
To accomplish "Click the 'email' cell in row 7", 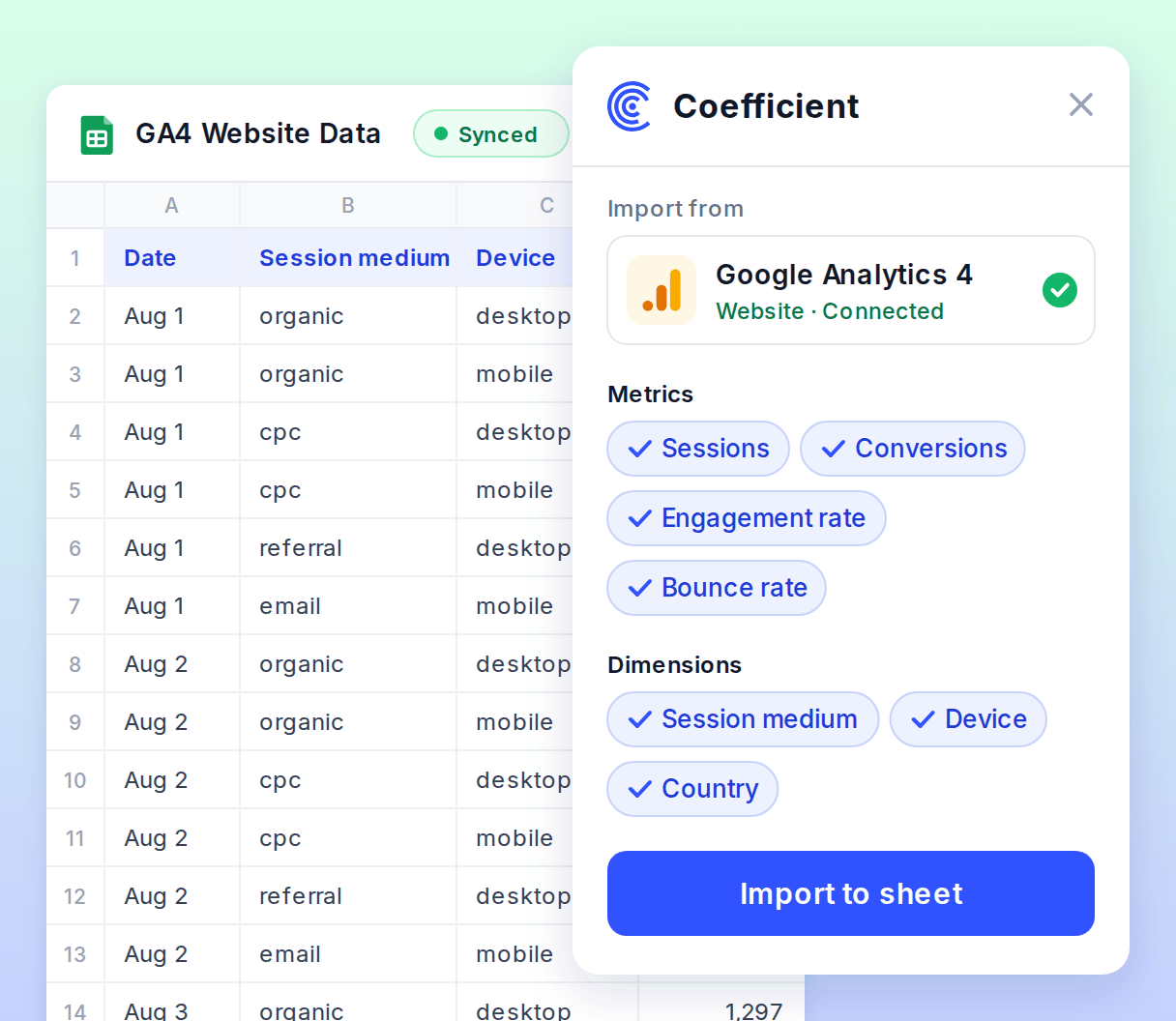I will (x=348, y=606).
